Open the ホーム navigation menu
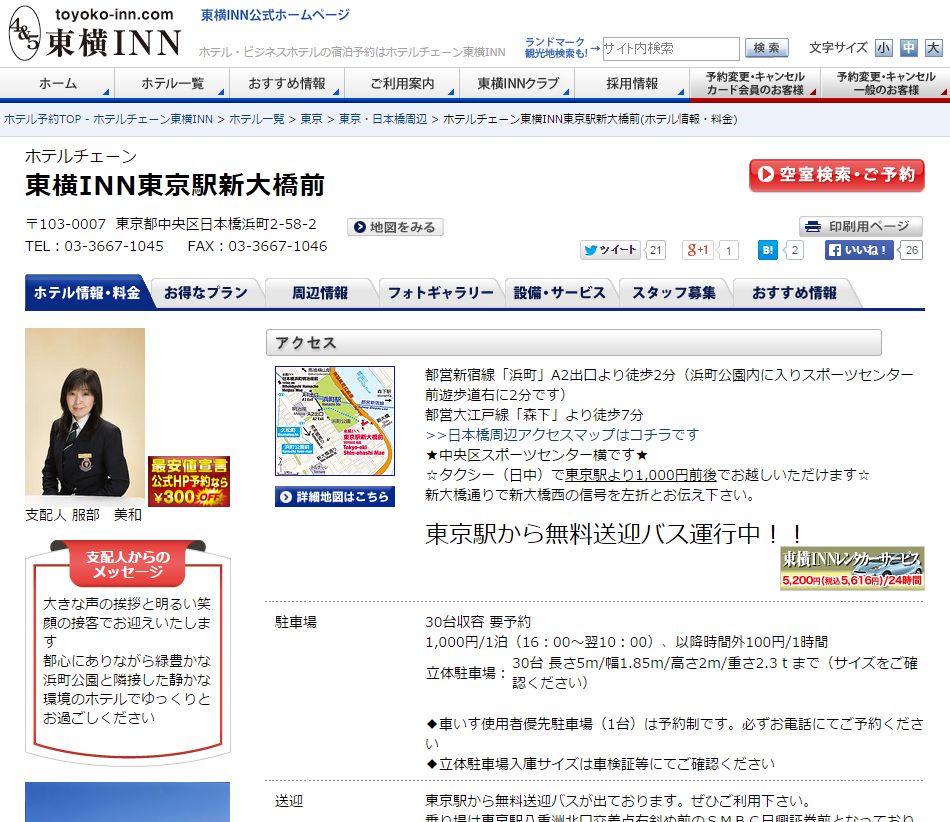Image resolution: width=950 pixels, height=822 pixels. [58, 83]
